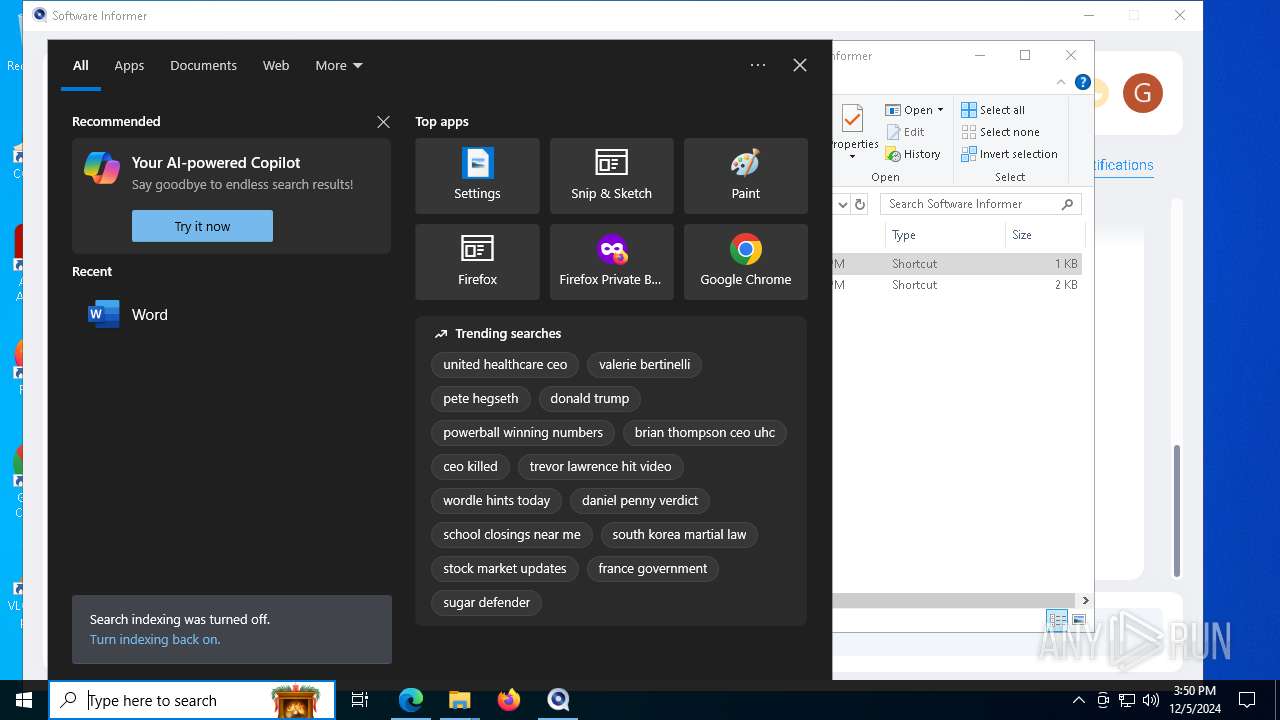Screen dimensions: 1280x720
Task: Click Select none in the ribbon
Action: point(1000,132)
